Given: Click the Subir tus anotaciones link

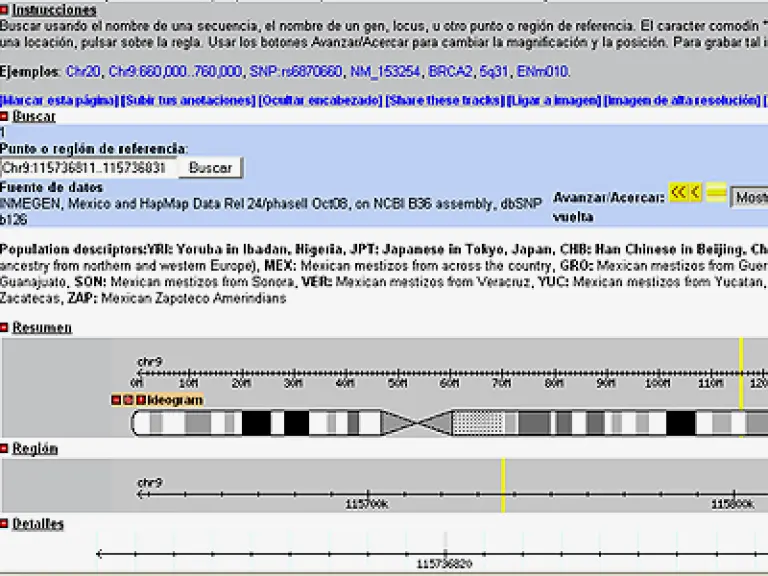Looking at the screenshot, I should 187,101.
